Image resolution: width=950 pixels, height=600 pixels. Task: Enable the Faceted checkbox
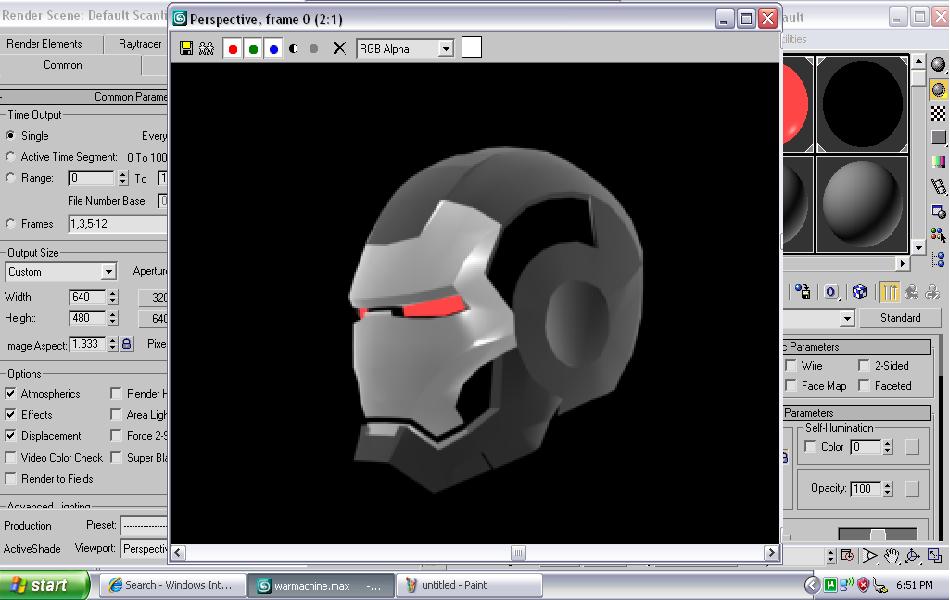point(864,385)
